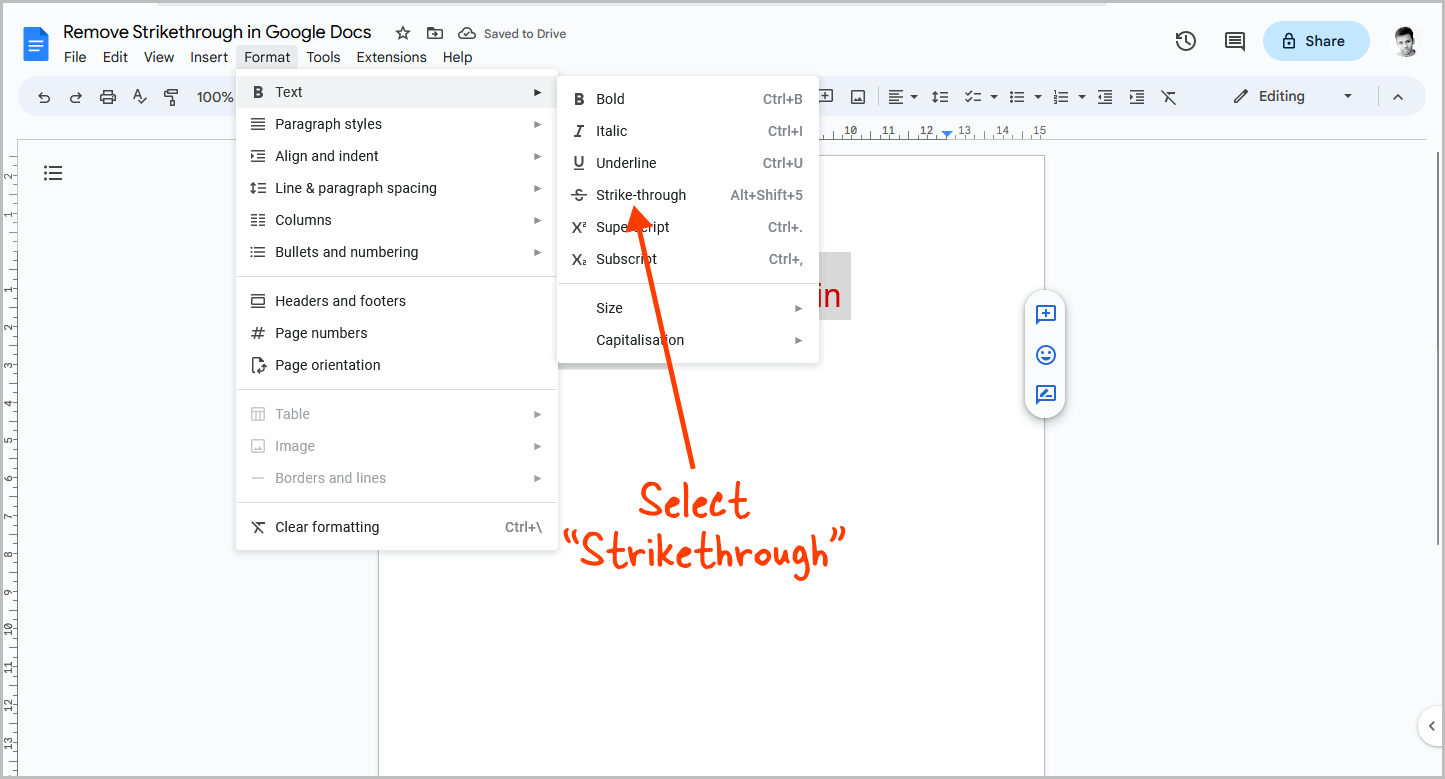Open version history clock icon

tap(1186, 41)
